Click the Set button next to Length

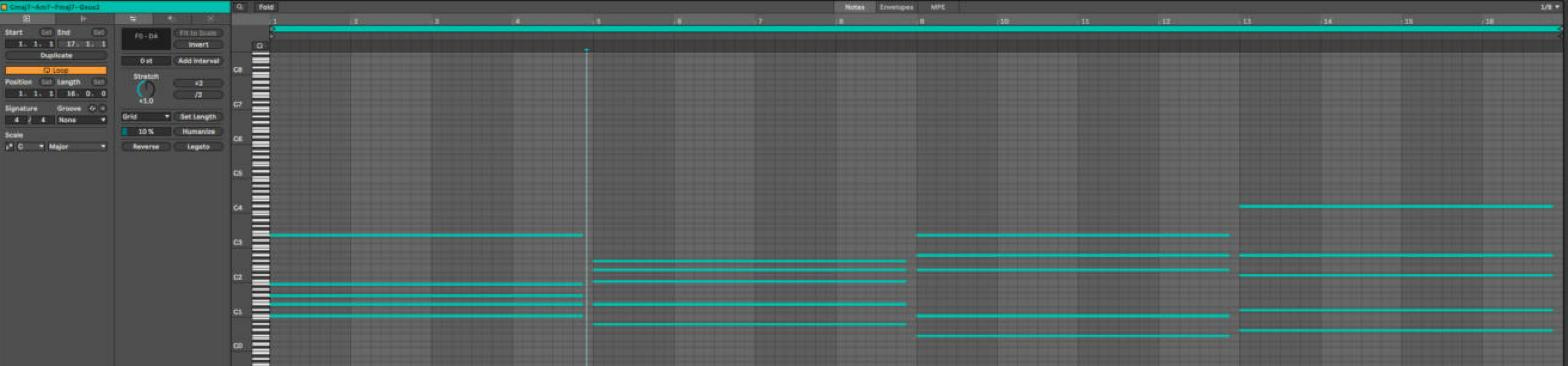click(98, 82)
